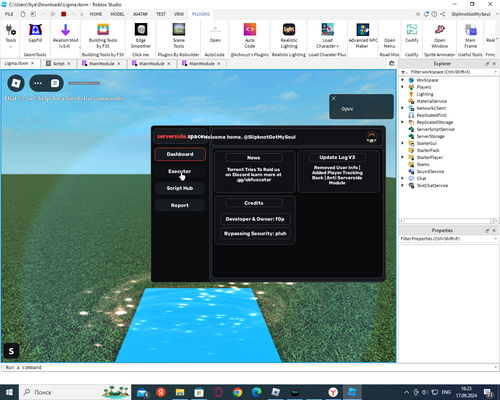
Task: Click the help icon in title ribbon
Action: (x=434, y=14)
